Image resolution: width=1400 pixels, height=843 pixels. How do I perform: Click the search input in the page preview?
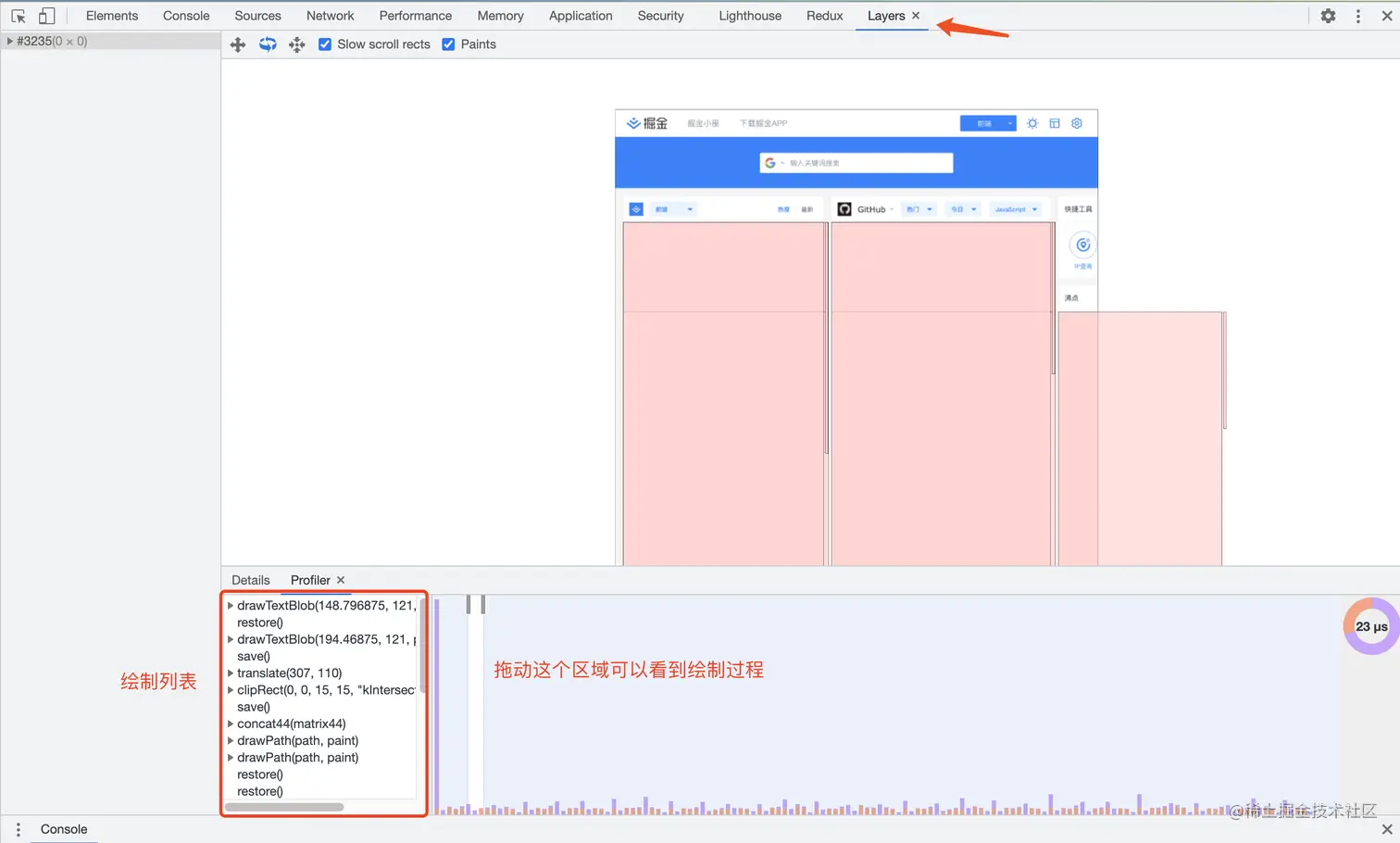856,163
